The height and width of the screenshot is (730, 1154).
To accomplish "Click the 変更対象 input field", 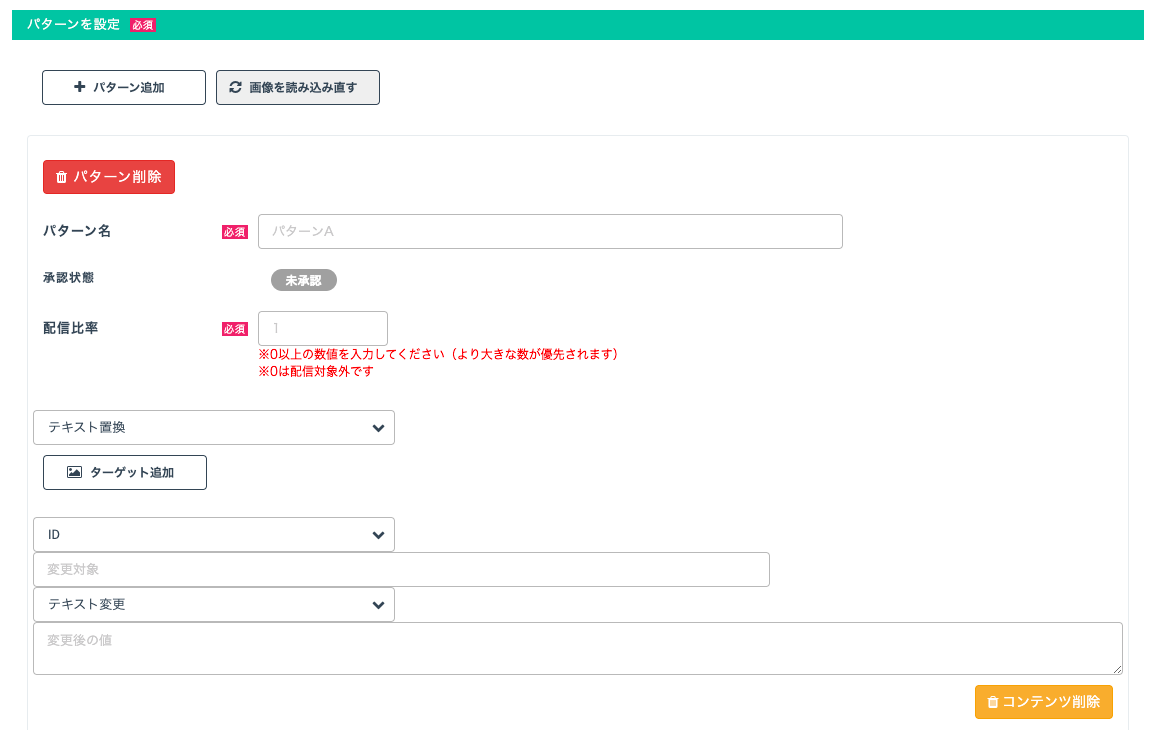I will coord(401,569).
